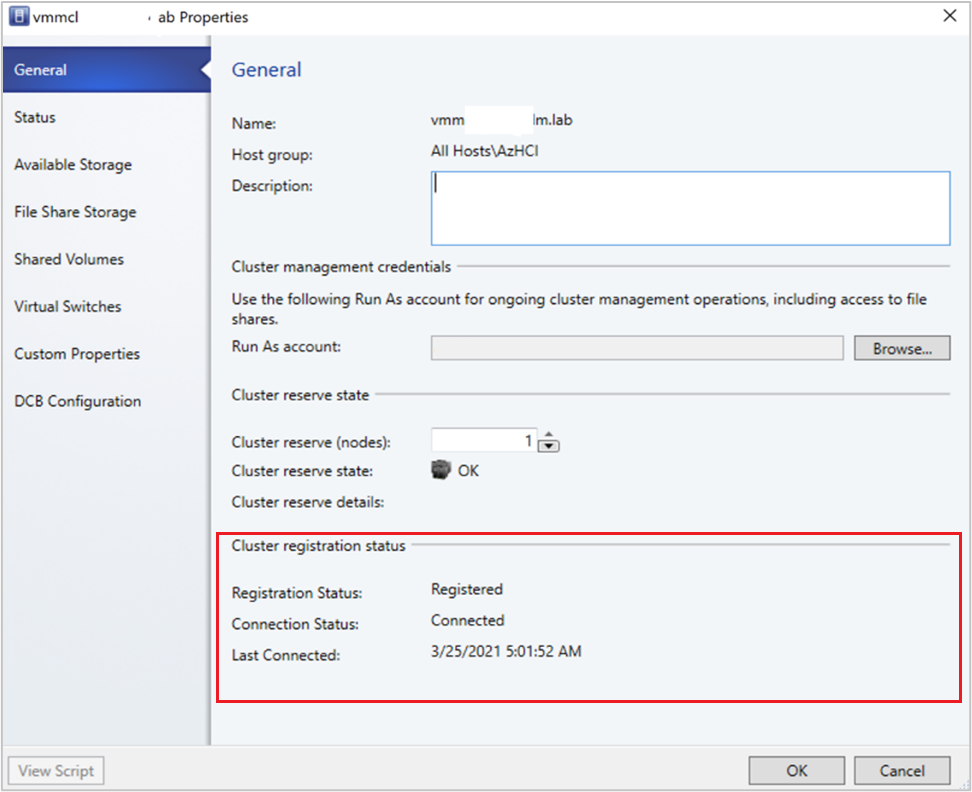This screenshot has height=792, width=972.
Task: Click OK to save cluster properties
Action: tap(796, 770)
